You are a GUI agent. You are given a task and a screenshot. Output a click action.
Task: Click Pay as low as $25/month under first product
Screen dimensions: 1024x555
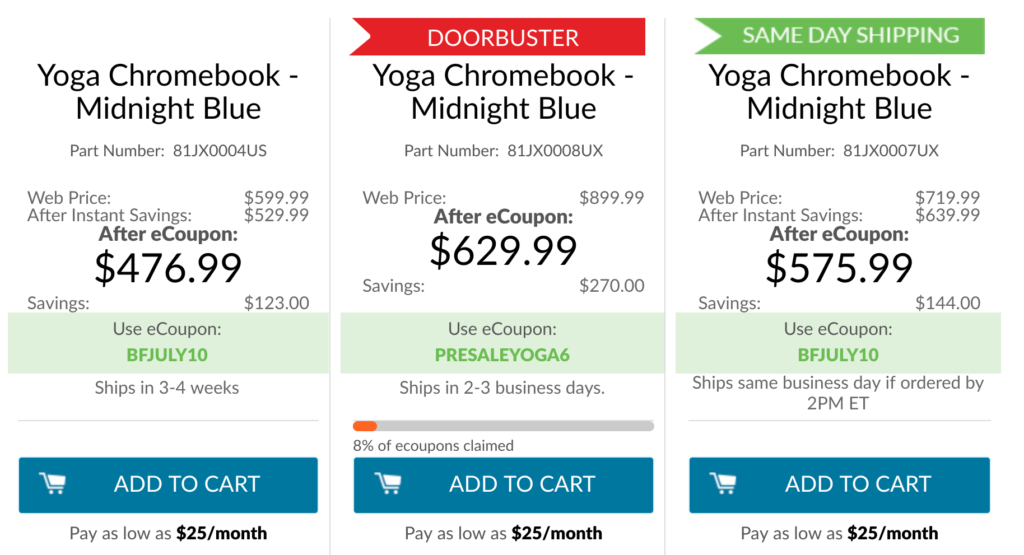(168, 533)
